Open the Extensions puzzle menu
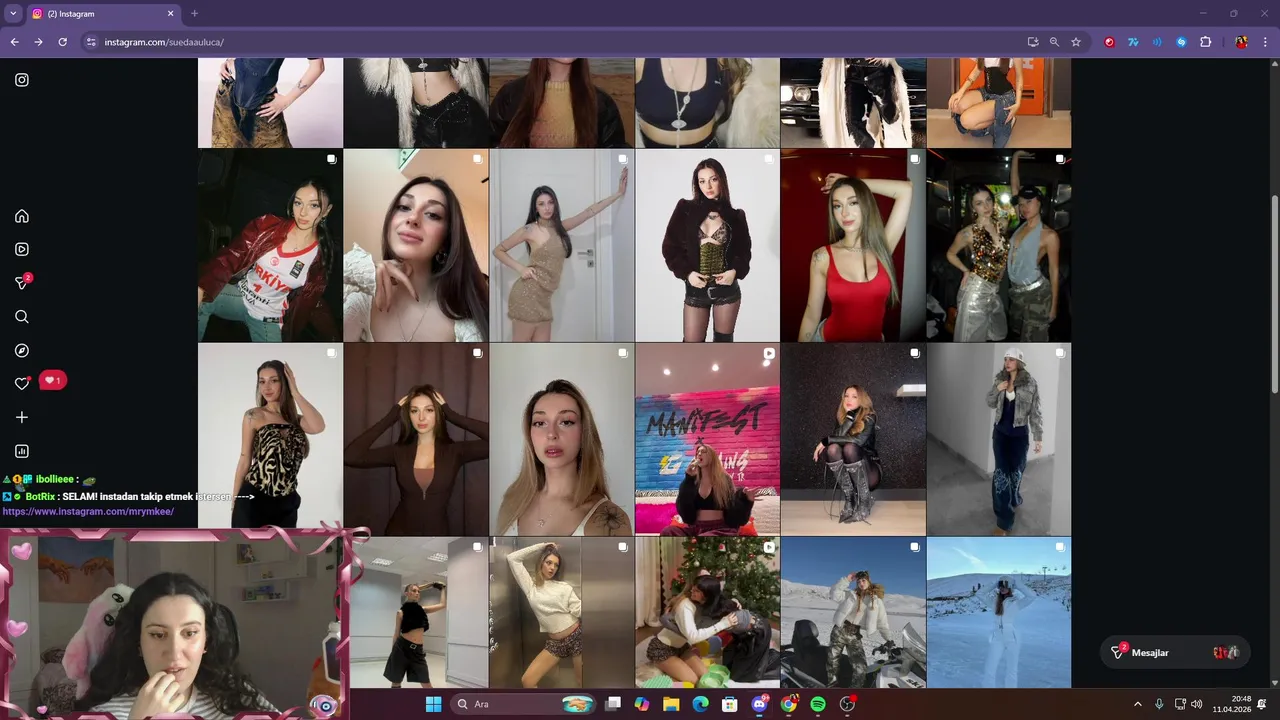 (1205, 42)
